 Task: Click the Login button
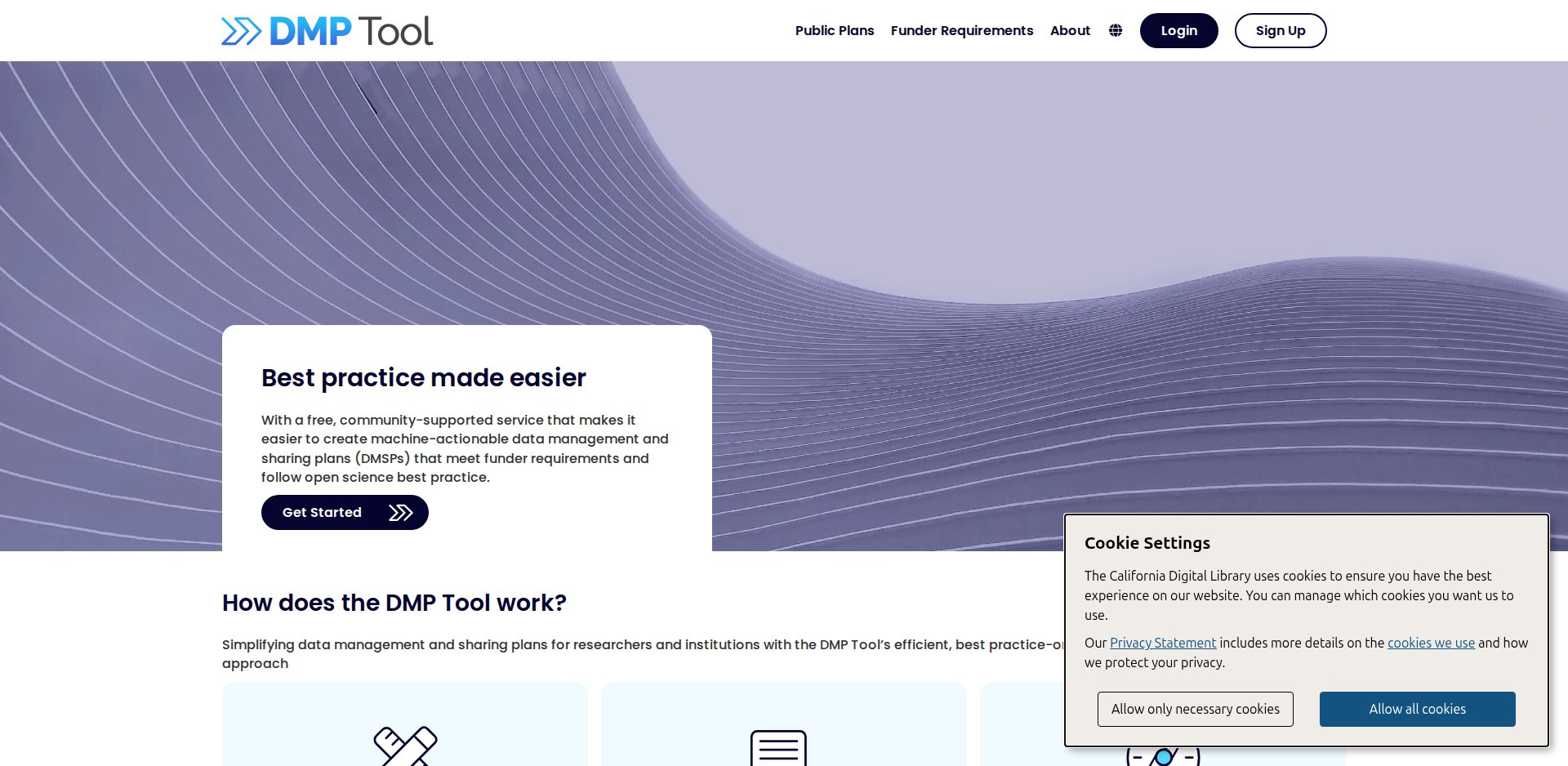1179,30
